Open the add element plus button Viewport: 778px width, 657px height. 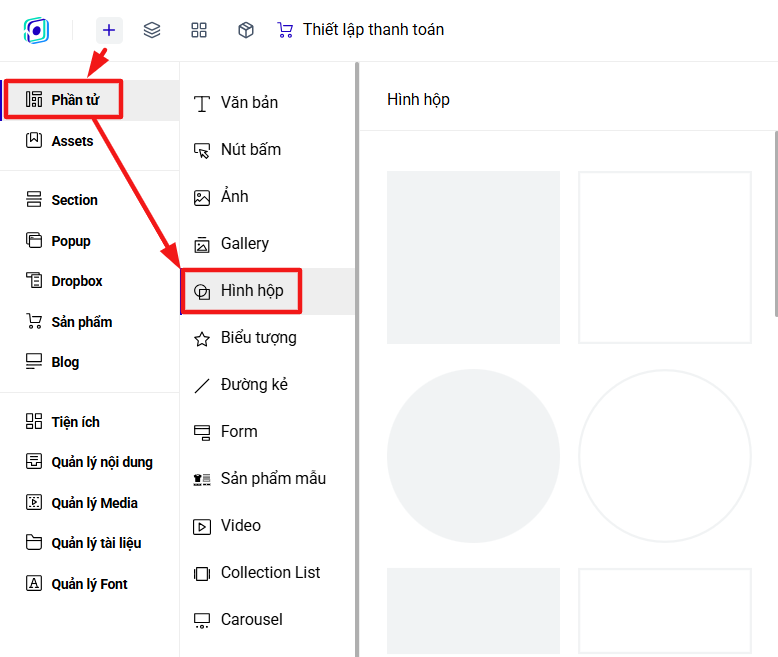109,30
